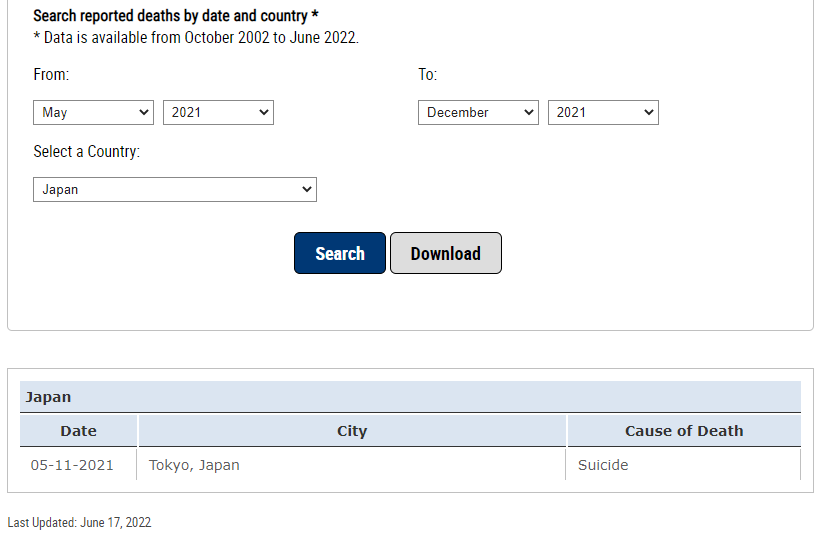Click the To: label
The image size is (822, 535).
pos(427,74)
